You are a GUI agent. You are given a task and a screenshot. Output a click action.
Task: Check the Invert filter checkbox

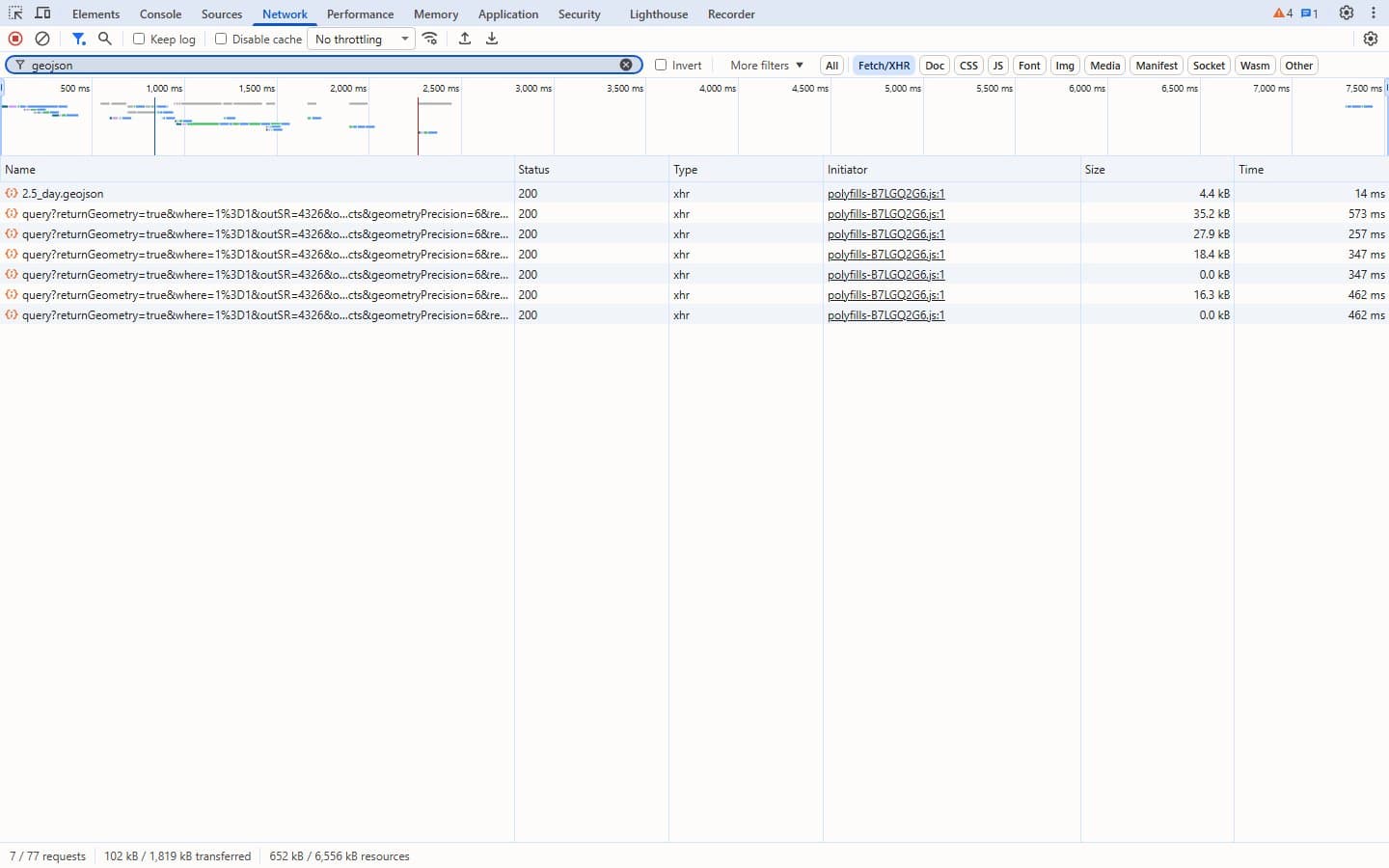click(x=661, y=65)
